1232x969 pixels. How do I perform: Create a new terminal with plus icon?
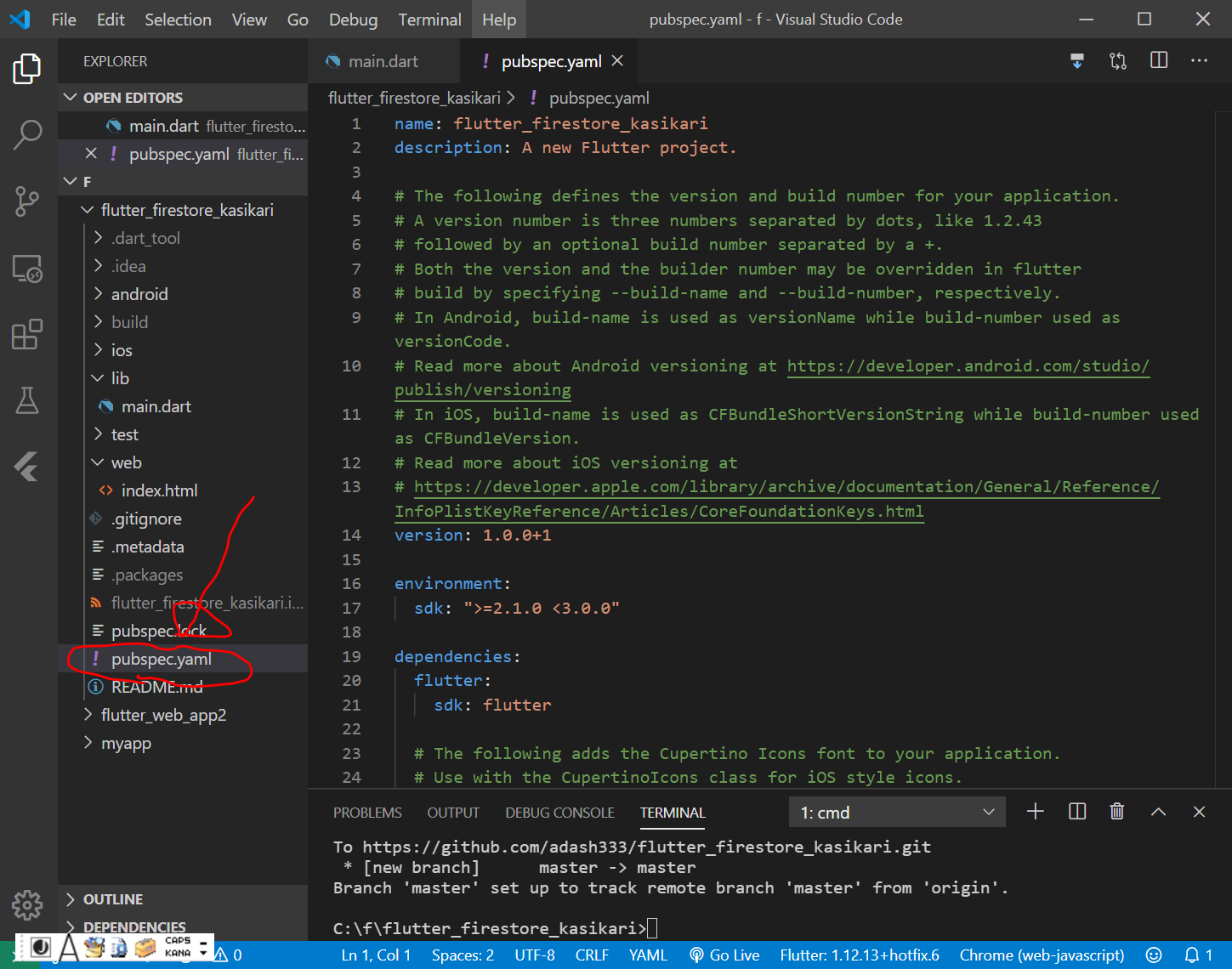tap(1036, 812)
